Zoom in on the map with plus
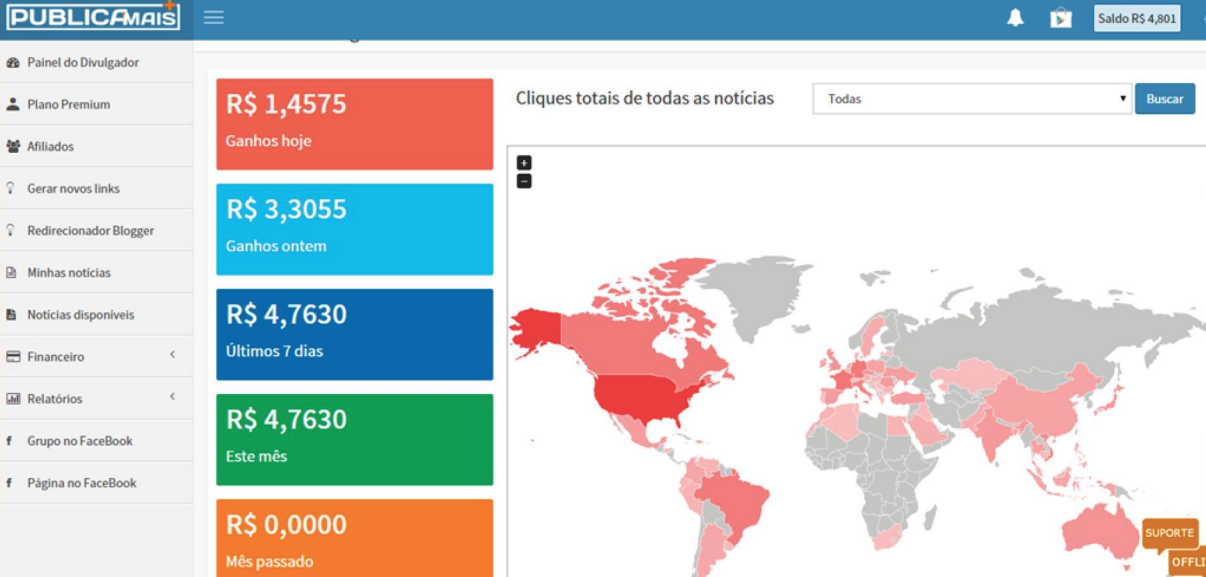 524,163
